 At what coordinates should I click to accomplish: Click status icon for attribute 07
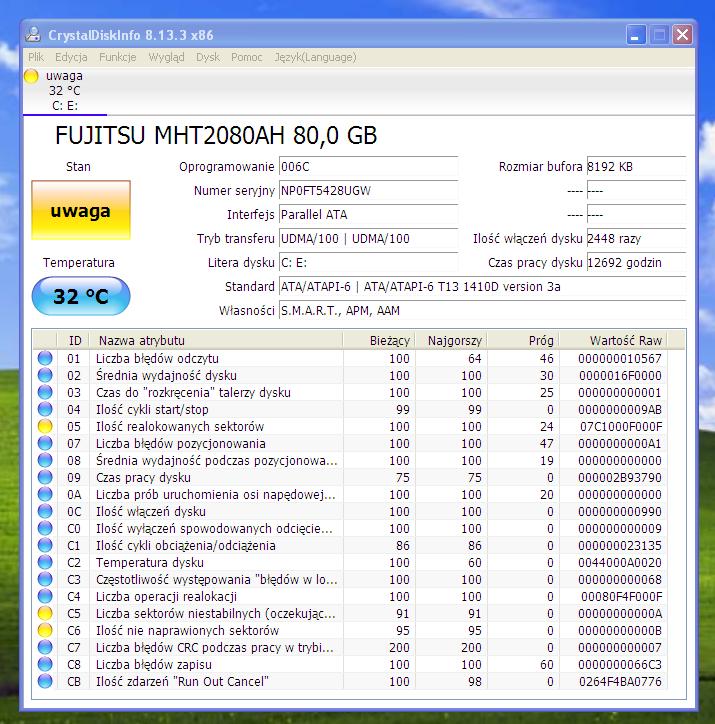click(x=45, y=443)
